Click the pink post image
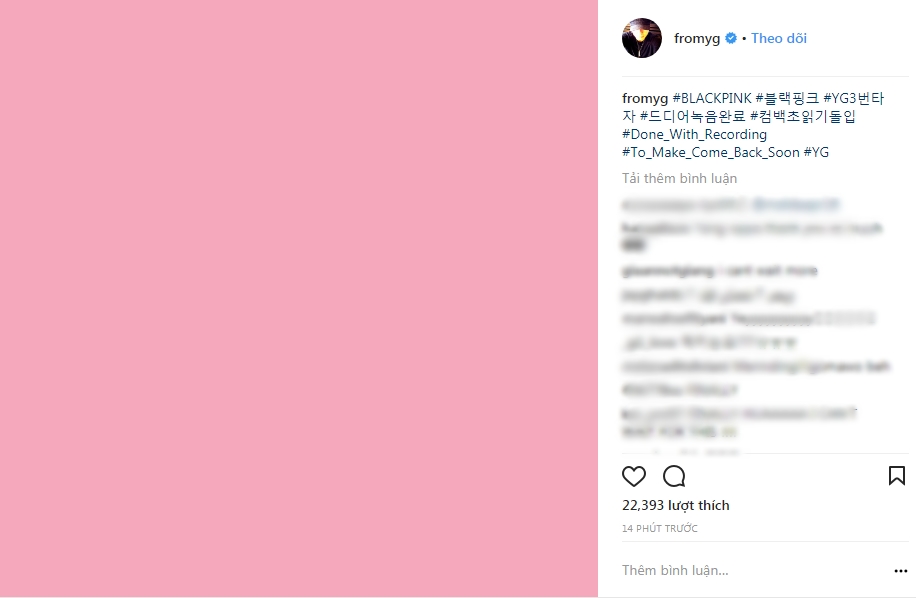Viewport: 916px width, 598px height. coord(299,298)
